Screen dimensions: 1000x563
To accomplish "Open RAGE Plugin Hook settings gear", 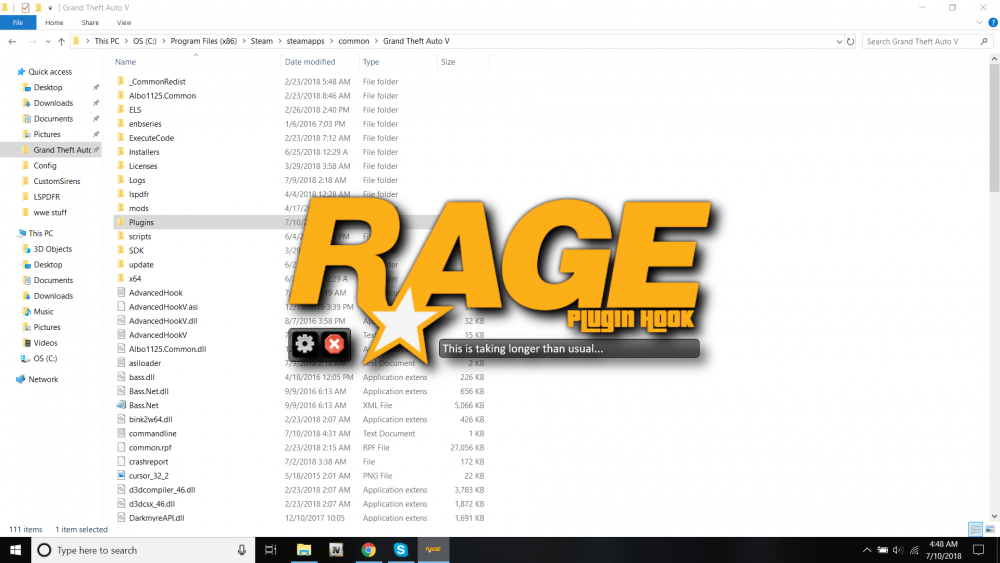I will click(304, 344).
